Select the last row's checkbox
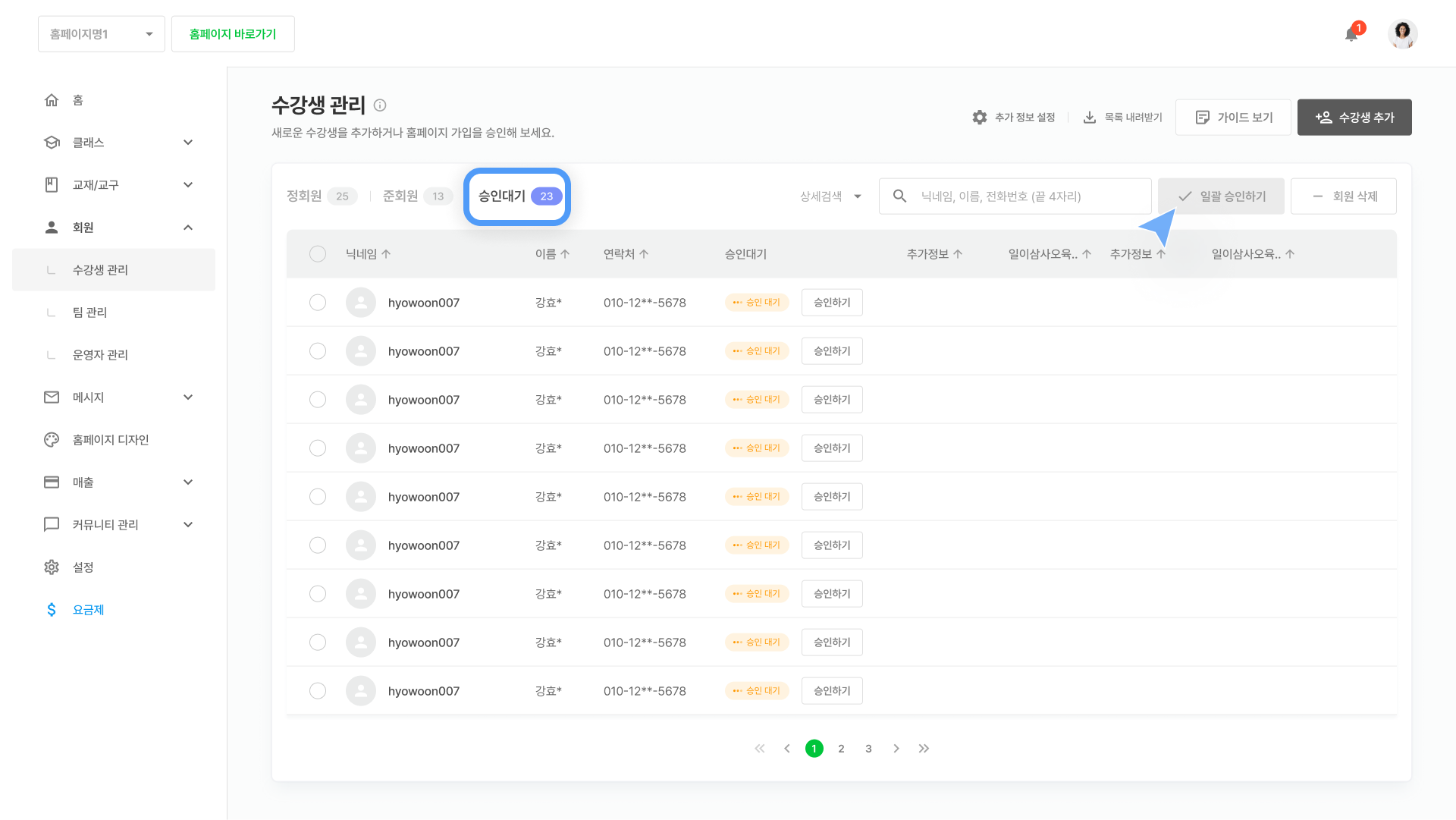This screenshot has height=820, width=1456. [x=318, y=691]
